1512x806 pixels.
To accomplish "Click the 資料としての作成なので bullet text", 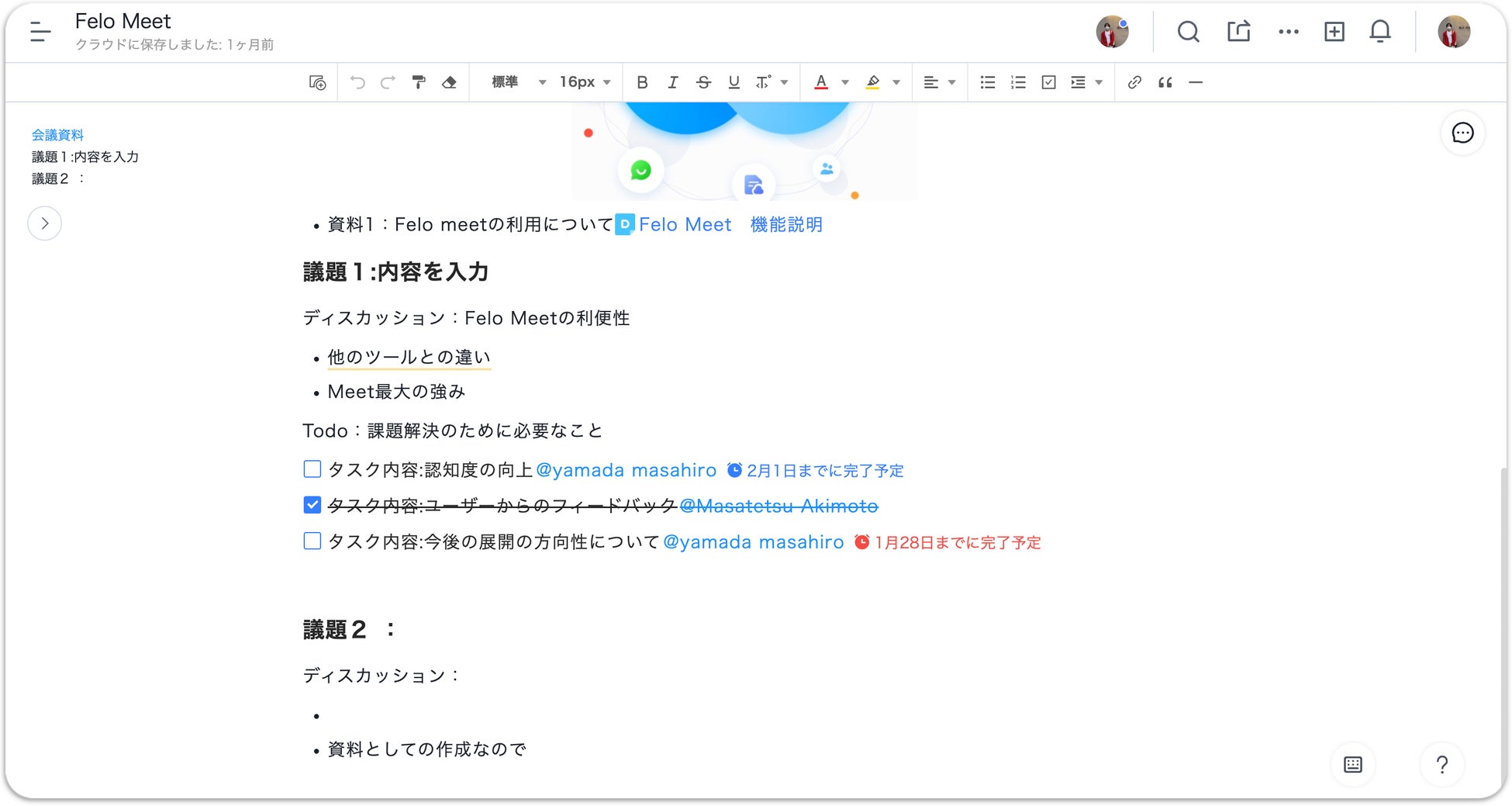I will coord(426,749).
